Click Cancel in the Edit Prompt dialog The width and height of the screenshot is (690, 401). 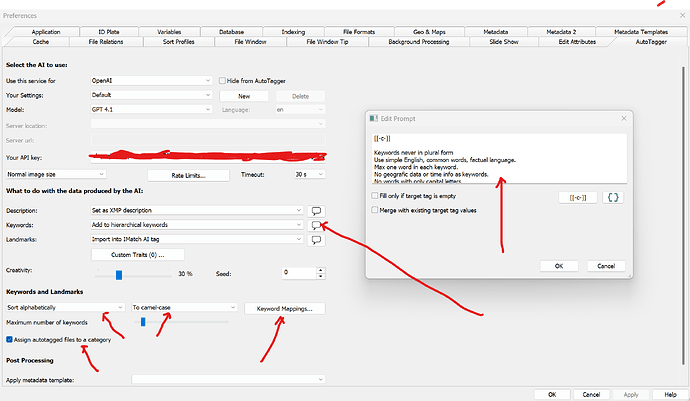click(x=606, y=266)
